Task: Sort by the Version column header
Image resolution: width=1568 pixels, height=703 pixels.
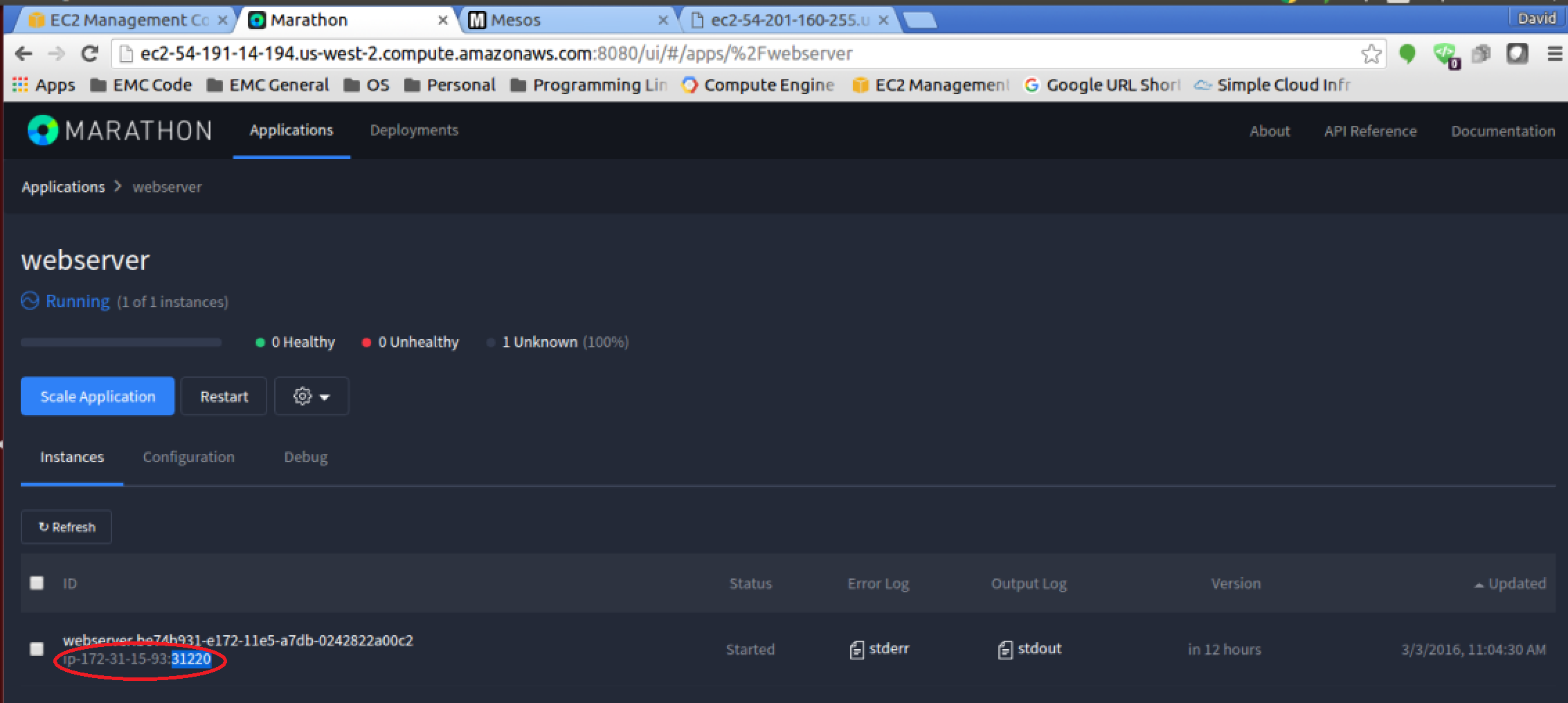Action: click(x=1236, y=583)
